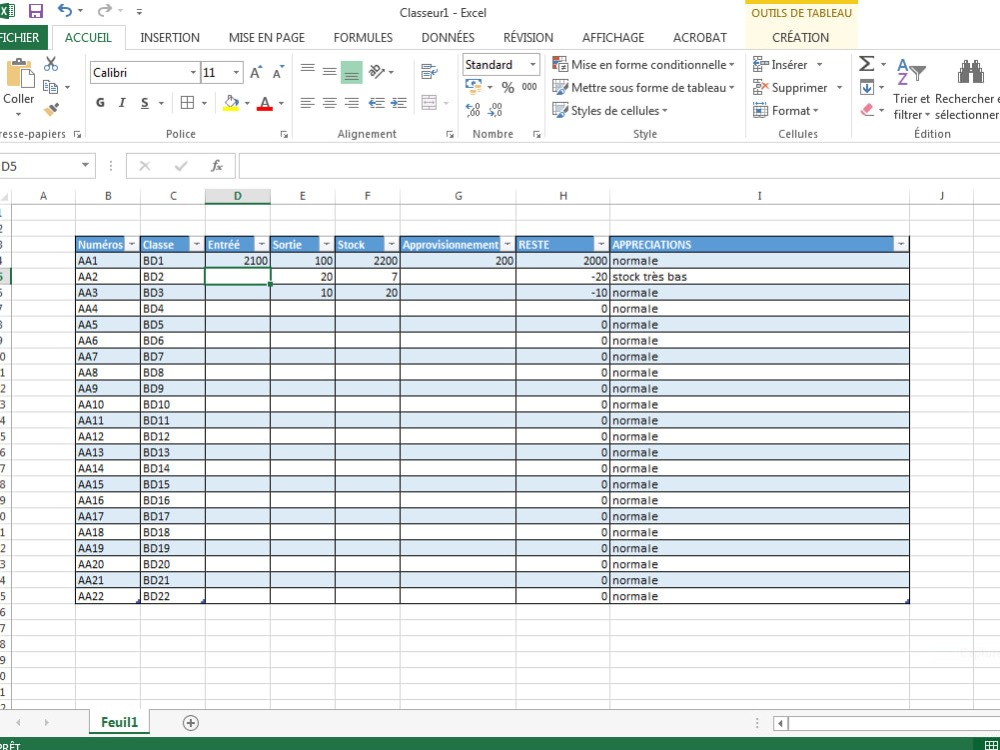Wrap text in the cell

[x=429, y=71]
